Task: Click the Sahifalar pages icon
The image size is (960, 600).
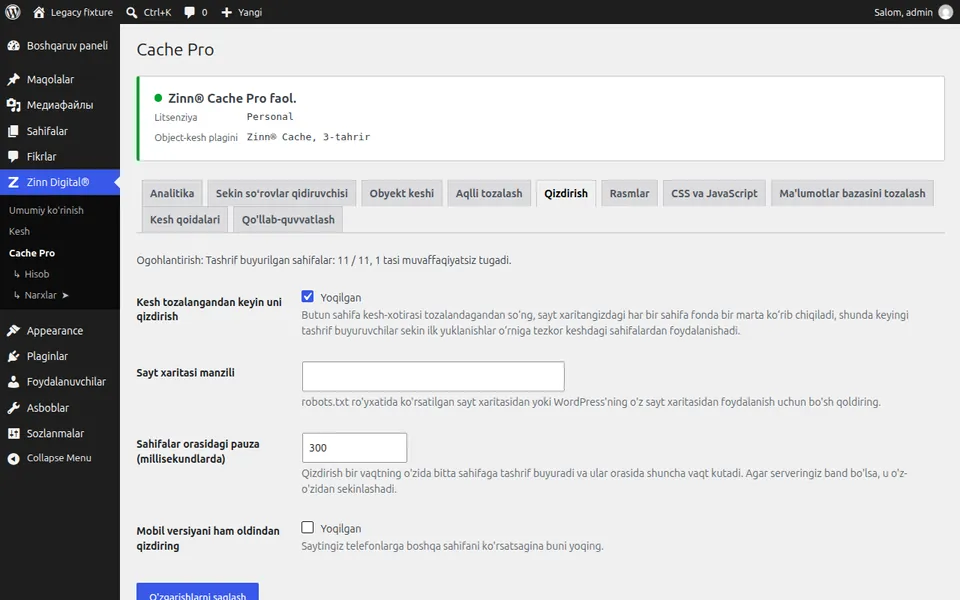Action: point(13,131)
